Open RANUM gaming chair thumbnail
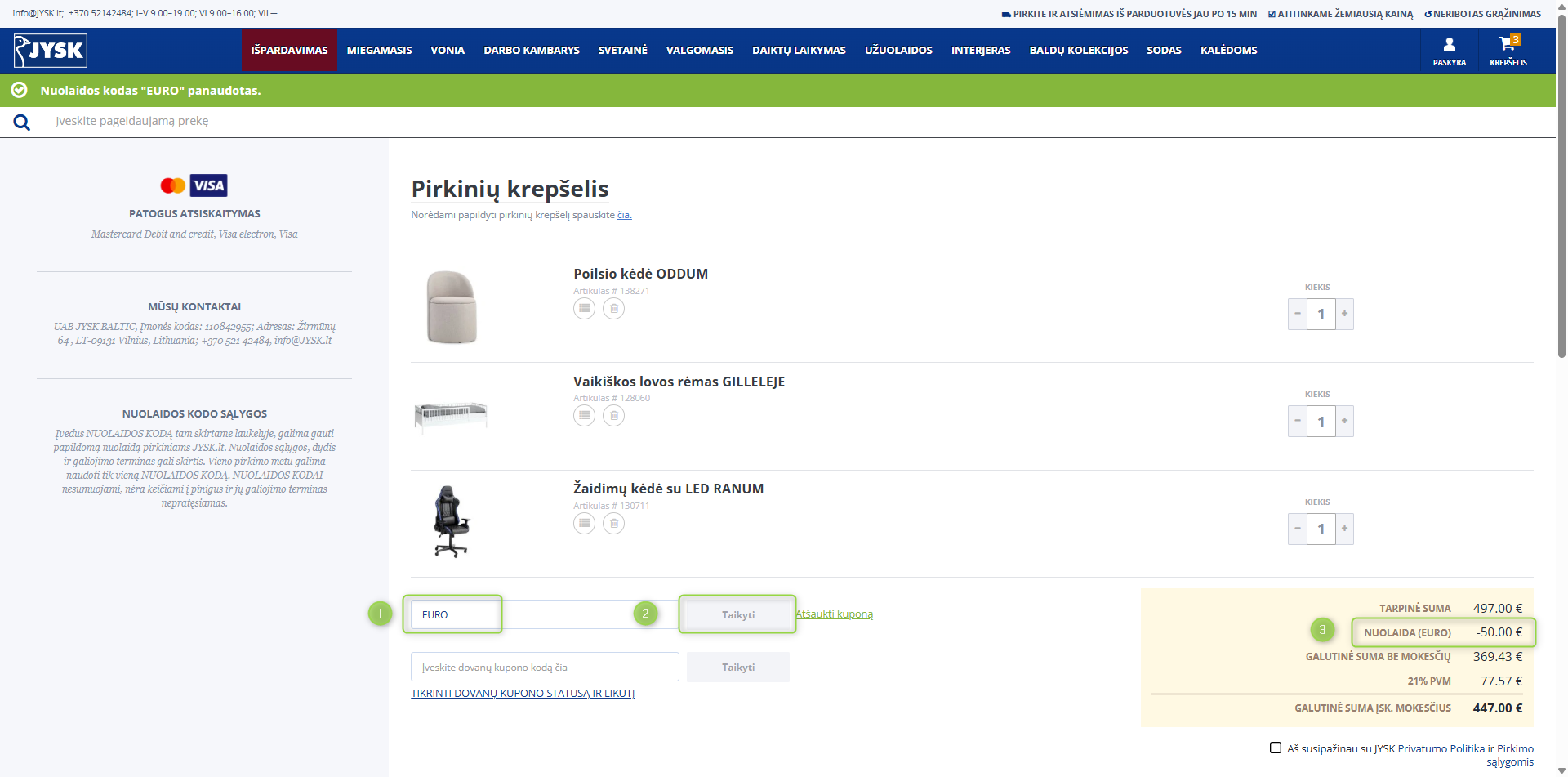This screenshot has width=1568, height=777. (451, 522)
